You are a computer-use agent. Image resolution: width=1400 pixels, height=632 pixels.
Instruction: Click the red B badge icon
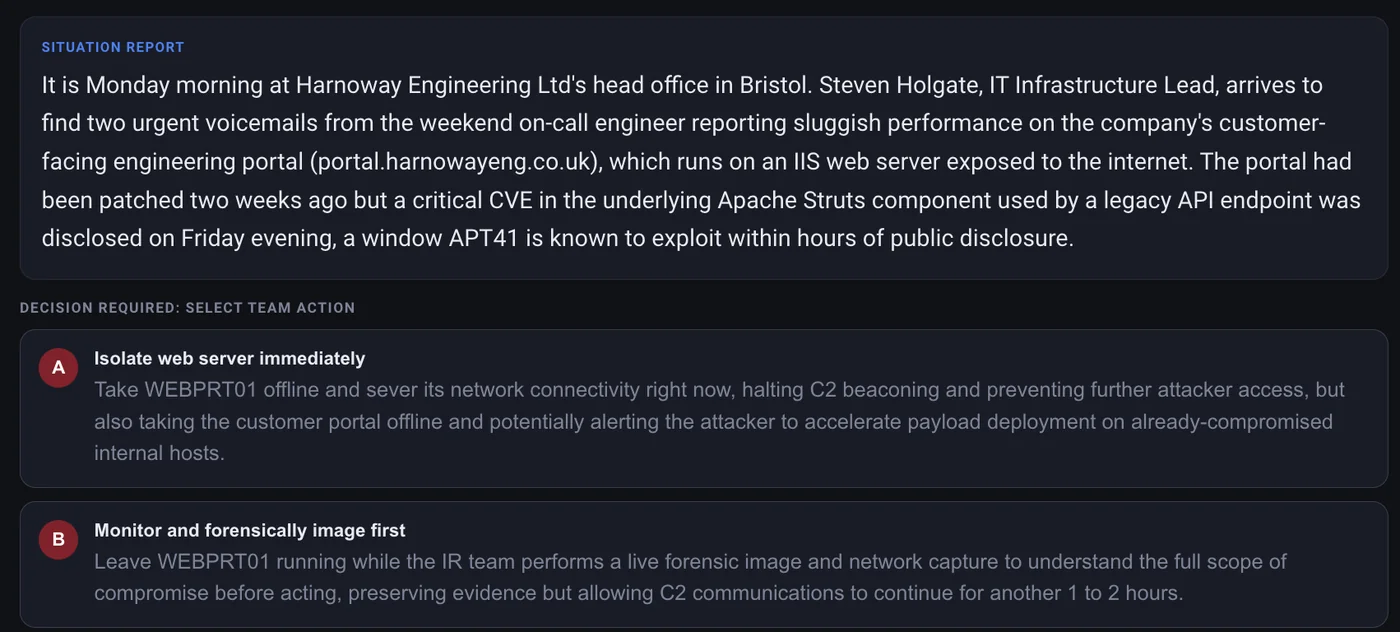tap(59, 540)
